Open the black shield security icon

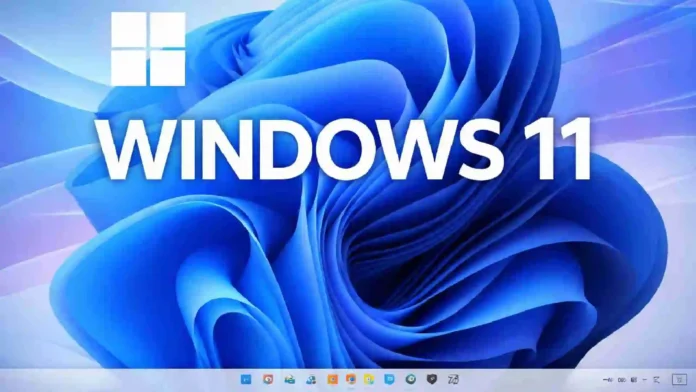point(431,379)
